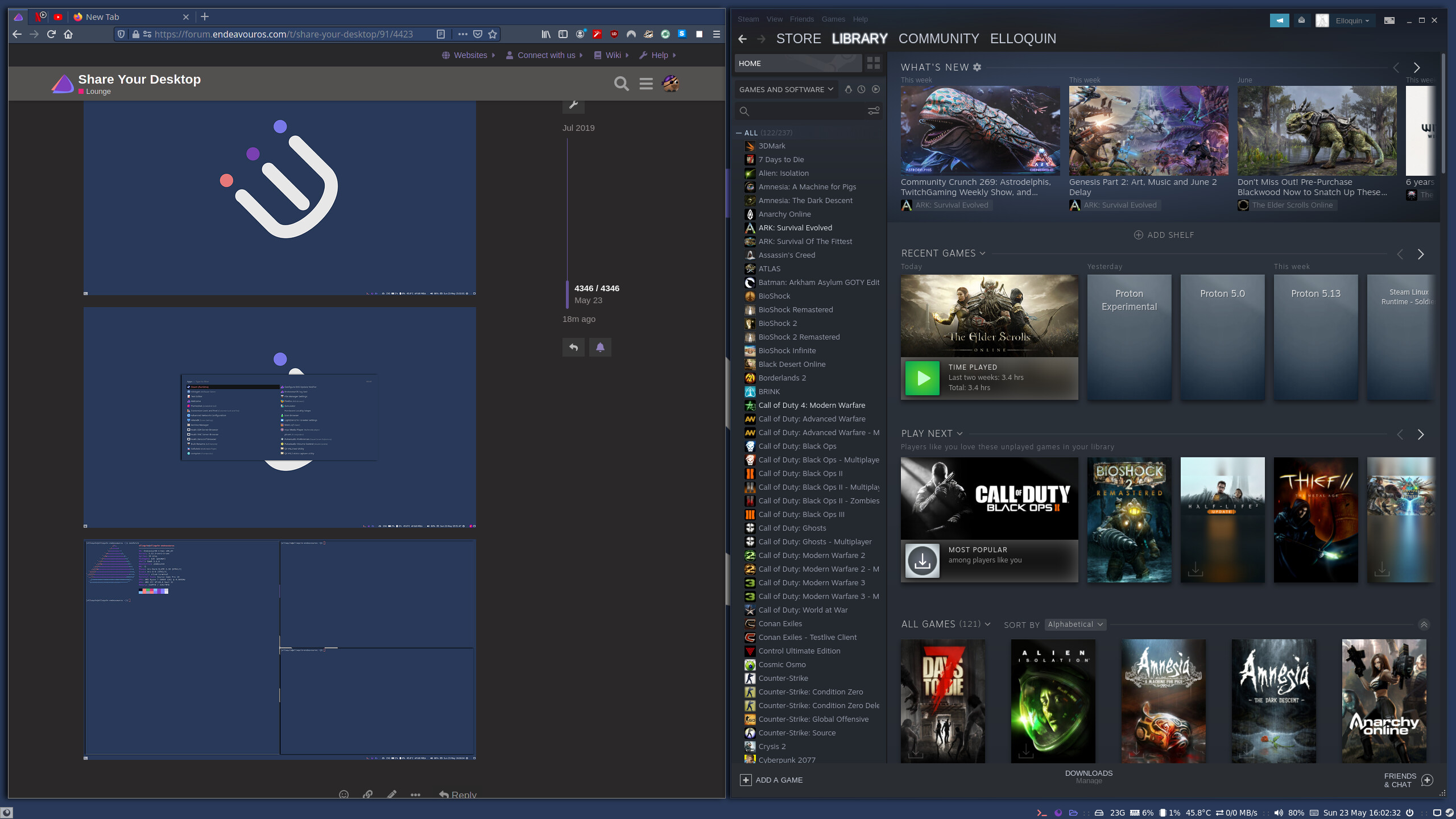Image resolution: width=1456 pixels, height=819 pixels.
Task: Open Firefox hamburger menu
Action: tap(717, 34)
